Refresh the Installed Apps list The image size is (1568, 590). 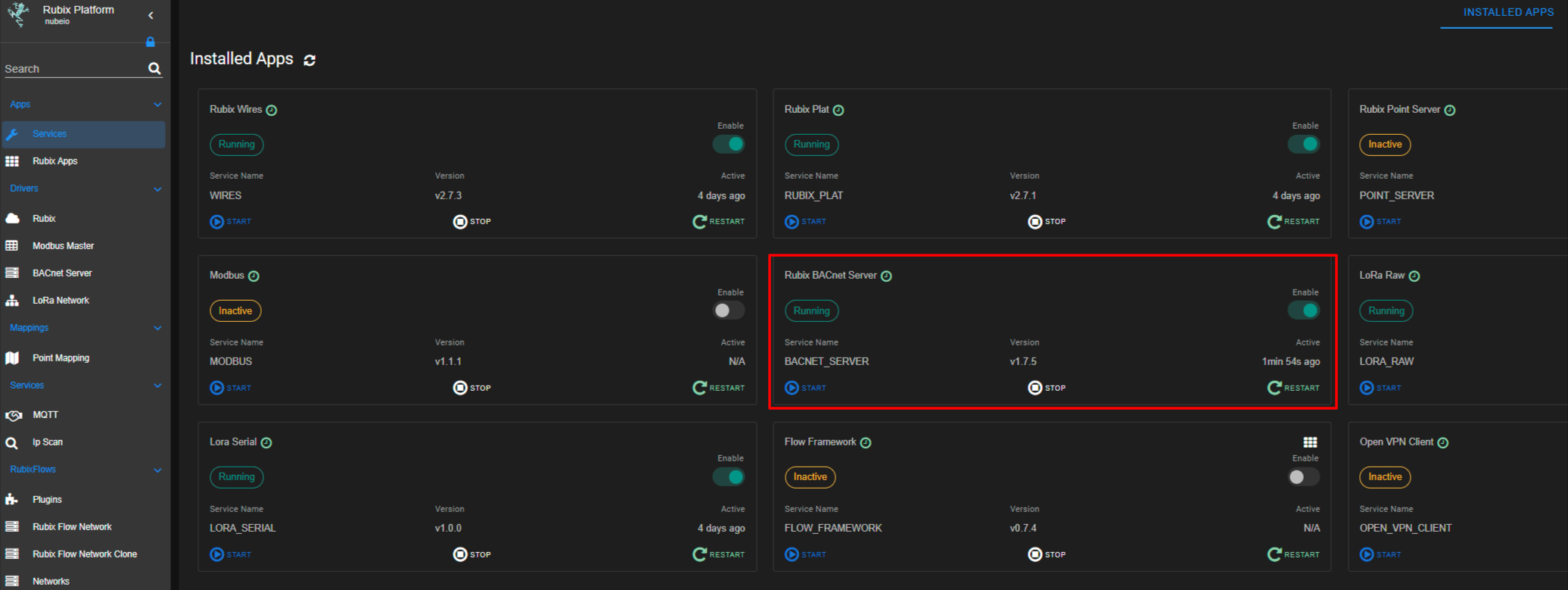(x=310, y=60)
